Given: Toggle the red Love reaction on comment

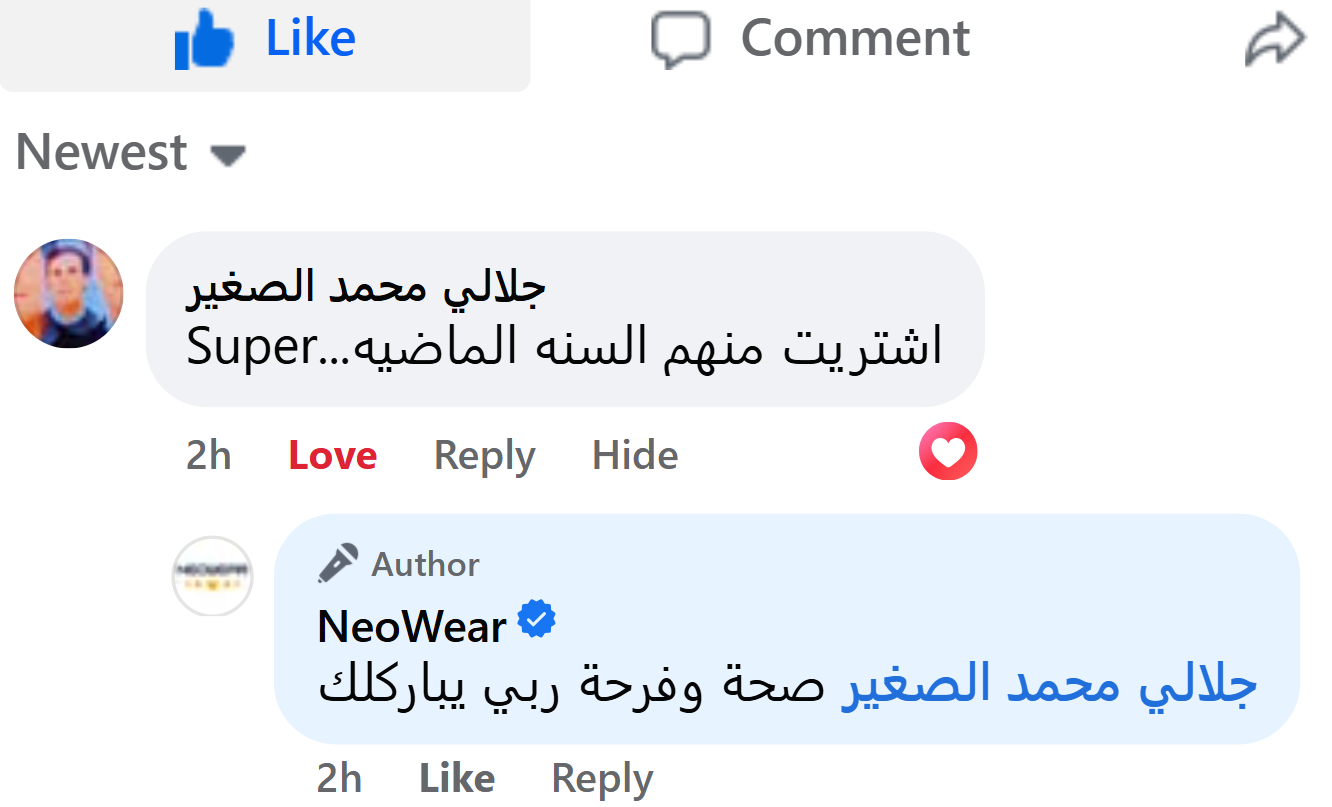Looking at the screenshot, I should pyautogui.click(x=333, y=456).
